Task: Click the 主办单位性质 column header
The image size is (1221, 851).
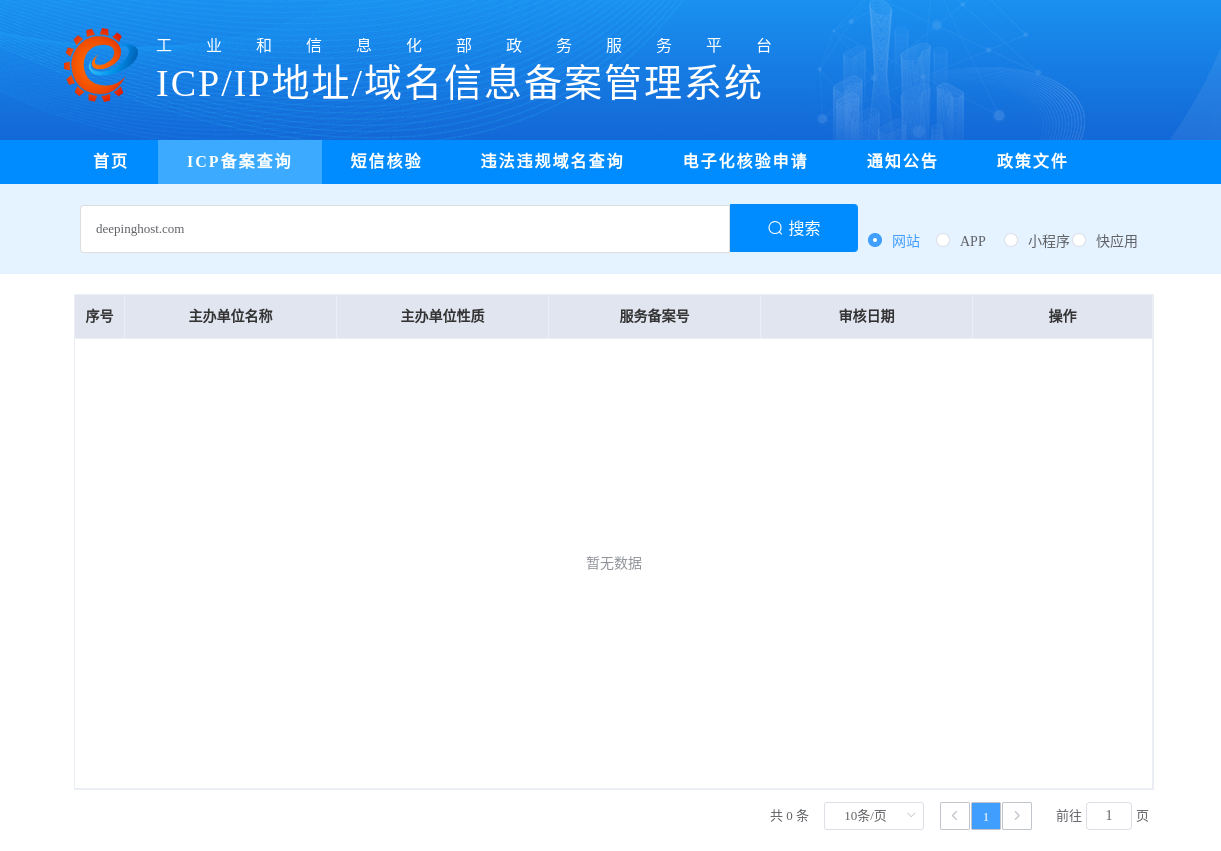Action: coord(443,317)
